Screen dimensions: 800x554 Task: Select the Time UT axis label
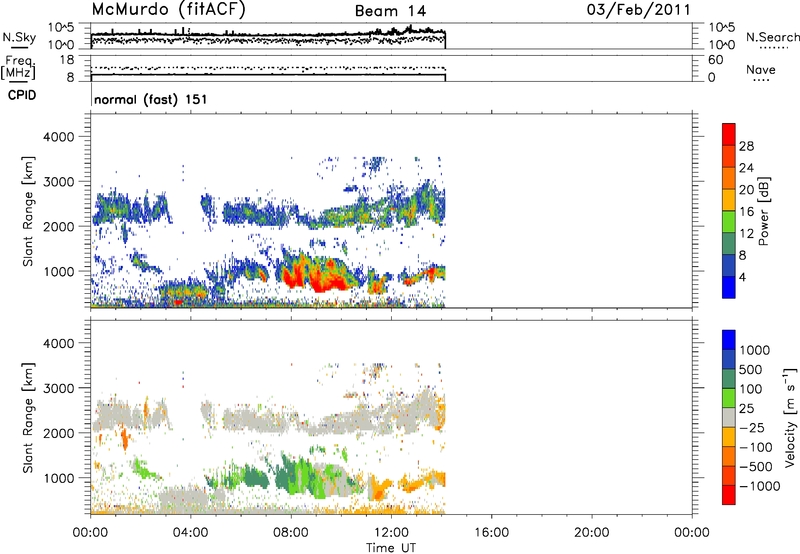391,548
